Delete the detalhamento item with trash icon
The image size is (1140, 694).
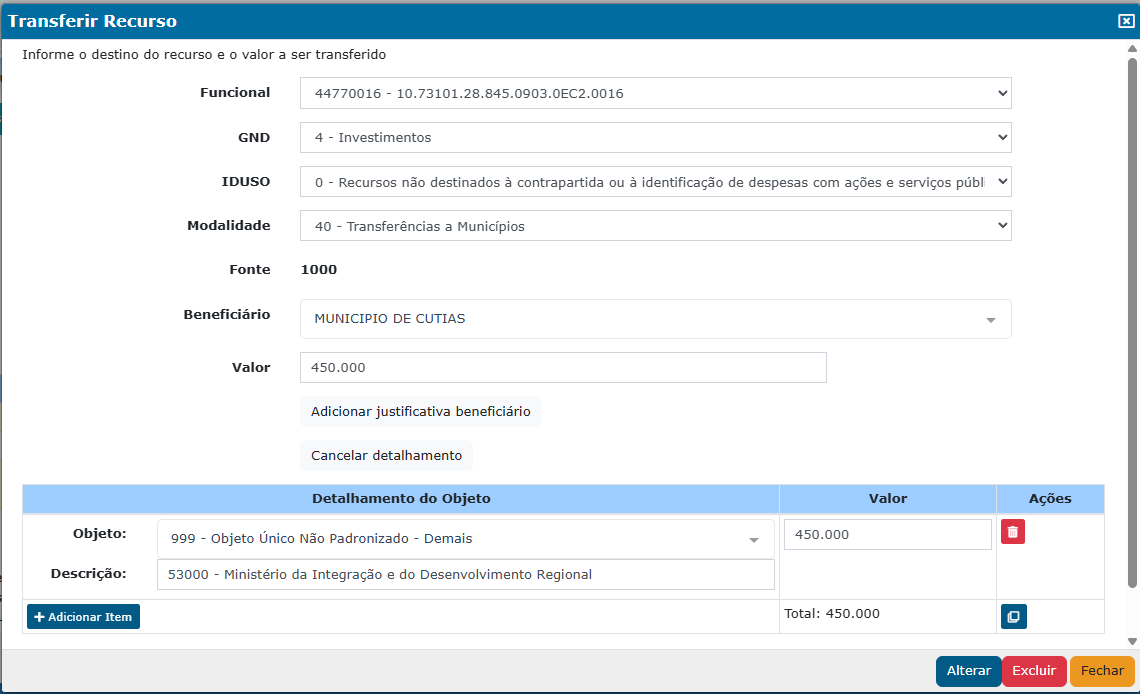click(x=1012, y=532)
